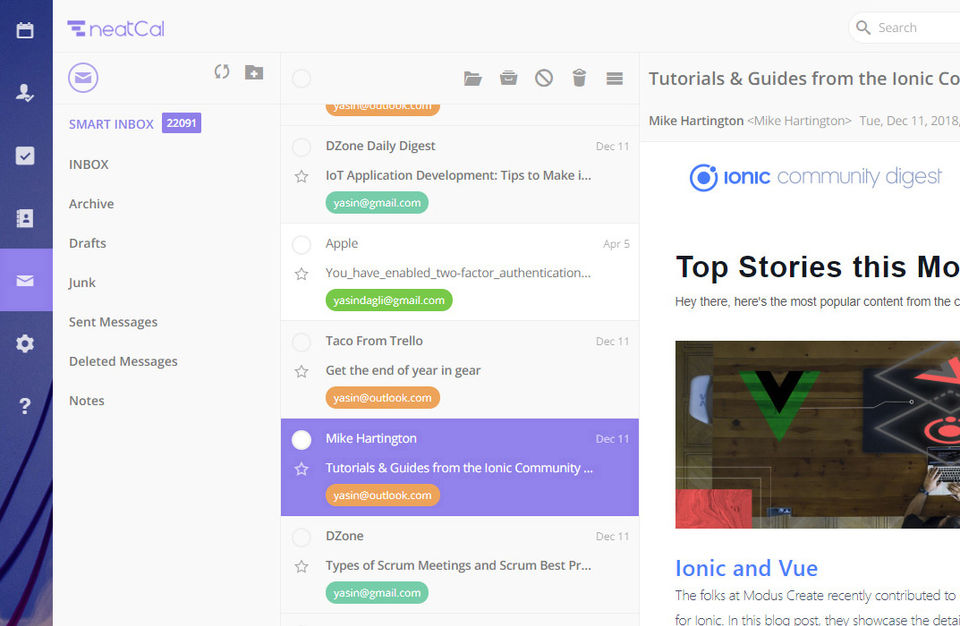Open settings gear in sidebar
This screenshot has height=626, width=960.
click(25, 343)
